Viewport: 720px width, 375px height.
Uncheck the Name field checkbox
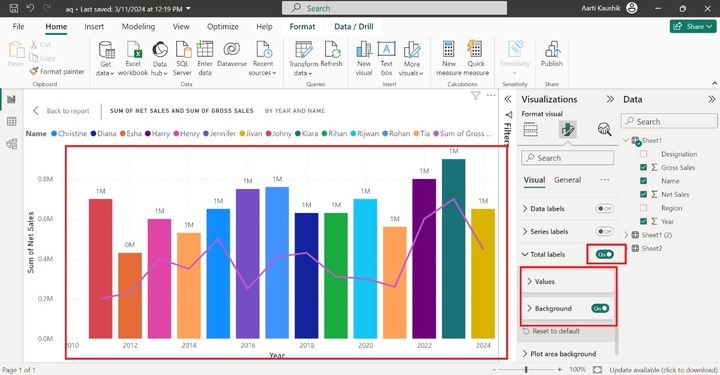pyautogui.click(x=643, y=181)
